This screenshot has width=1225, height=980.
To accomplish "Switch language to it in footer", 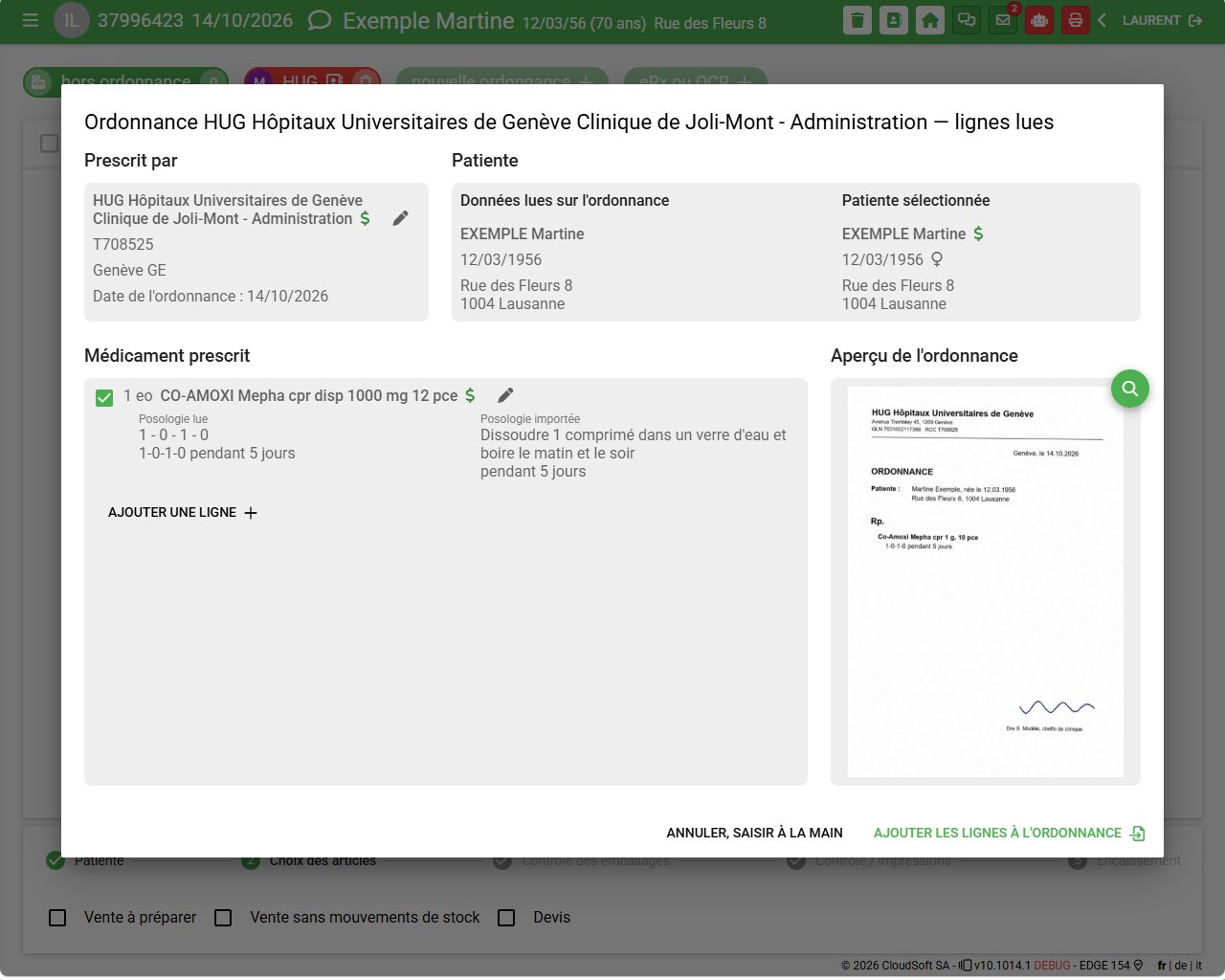I will point(1198,966).
